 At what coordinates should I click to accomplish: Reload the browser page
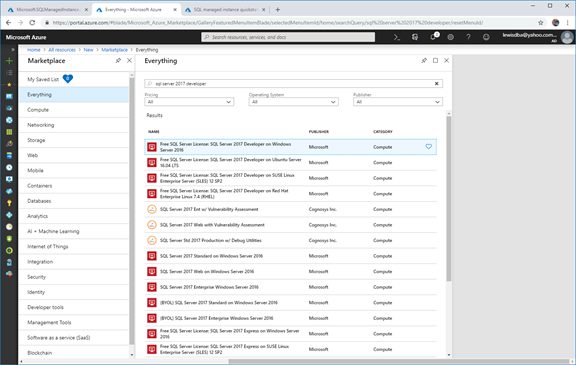click(32, 23)
